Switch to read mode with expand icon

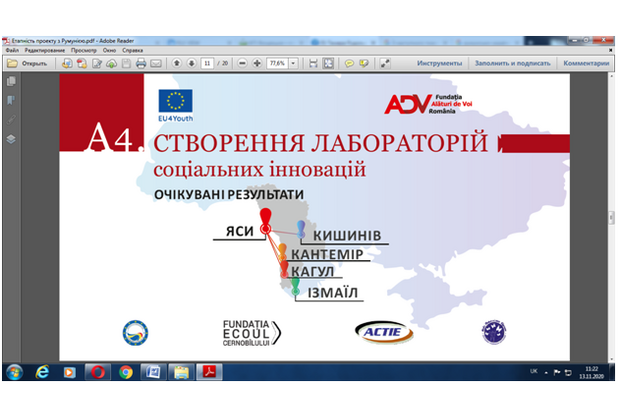[385, 63]
